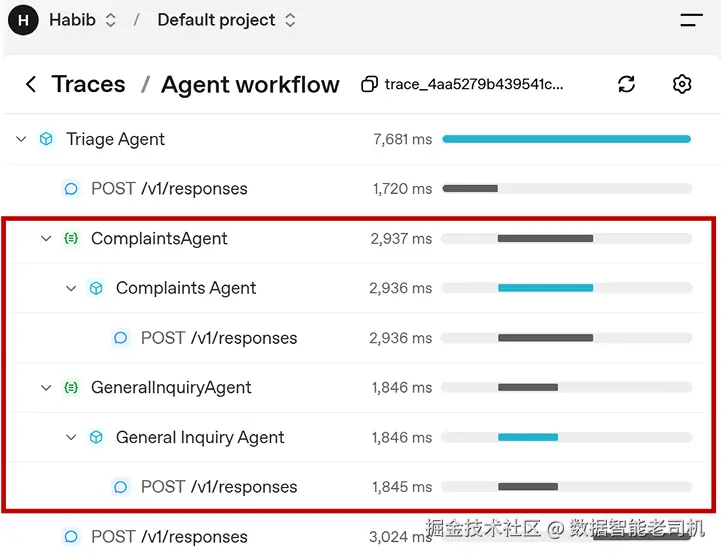This screenshot has width=721, height=555.
Task: Collapse the ComplaintsAgent handoff row
Action: pyautogui.click(x=46, y=238)
